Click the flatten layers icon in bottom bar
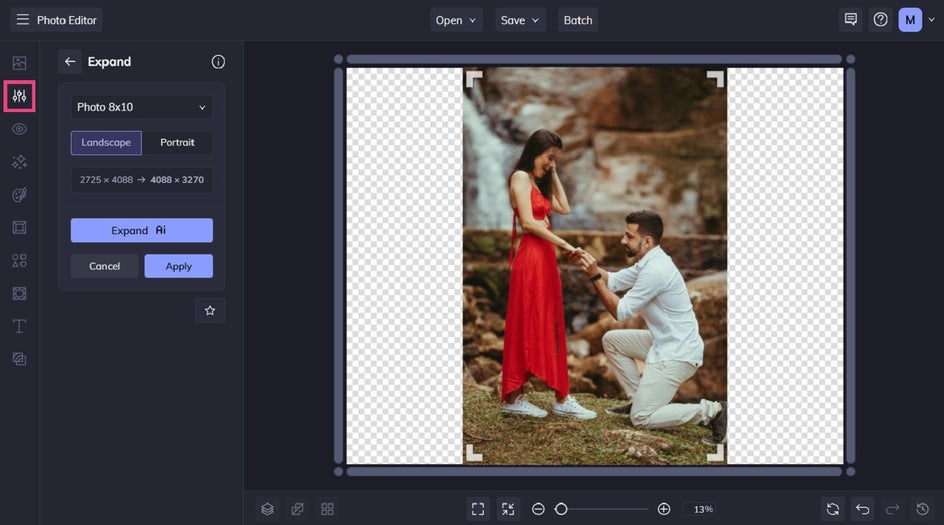The height and width of the screenshot is (525, 944). click(297, 509)
